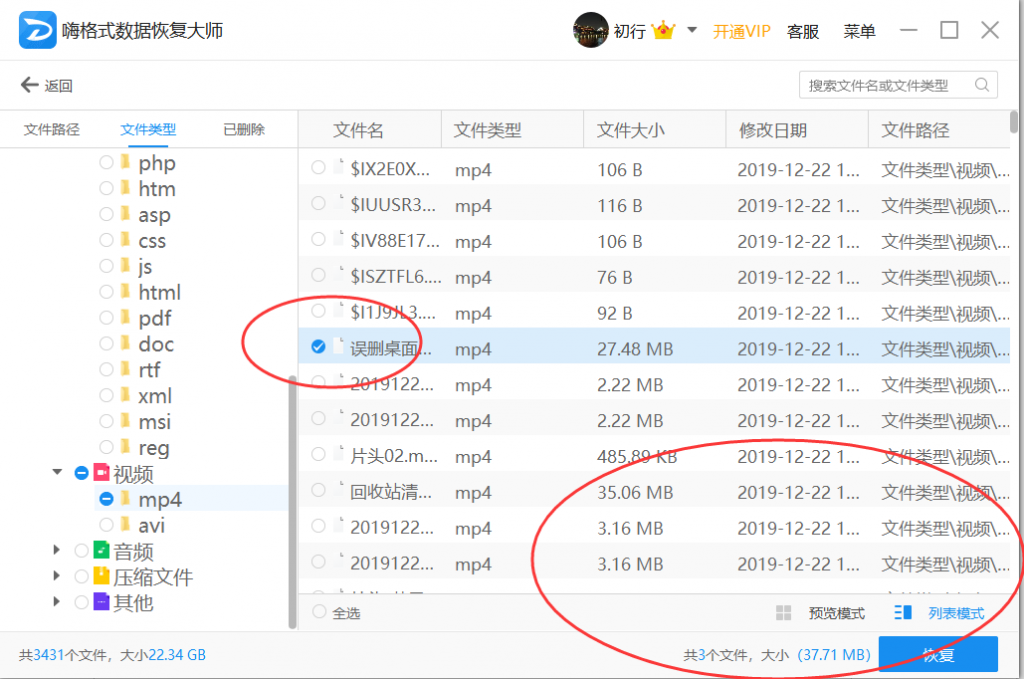Image resolution: width=1024 pixels, height=679 pixels.
Task: Select the 片头02.m... file checkbox
Action: [318, 454]
